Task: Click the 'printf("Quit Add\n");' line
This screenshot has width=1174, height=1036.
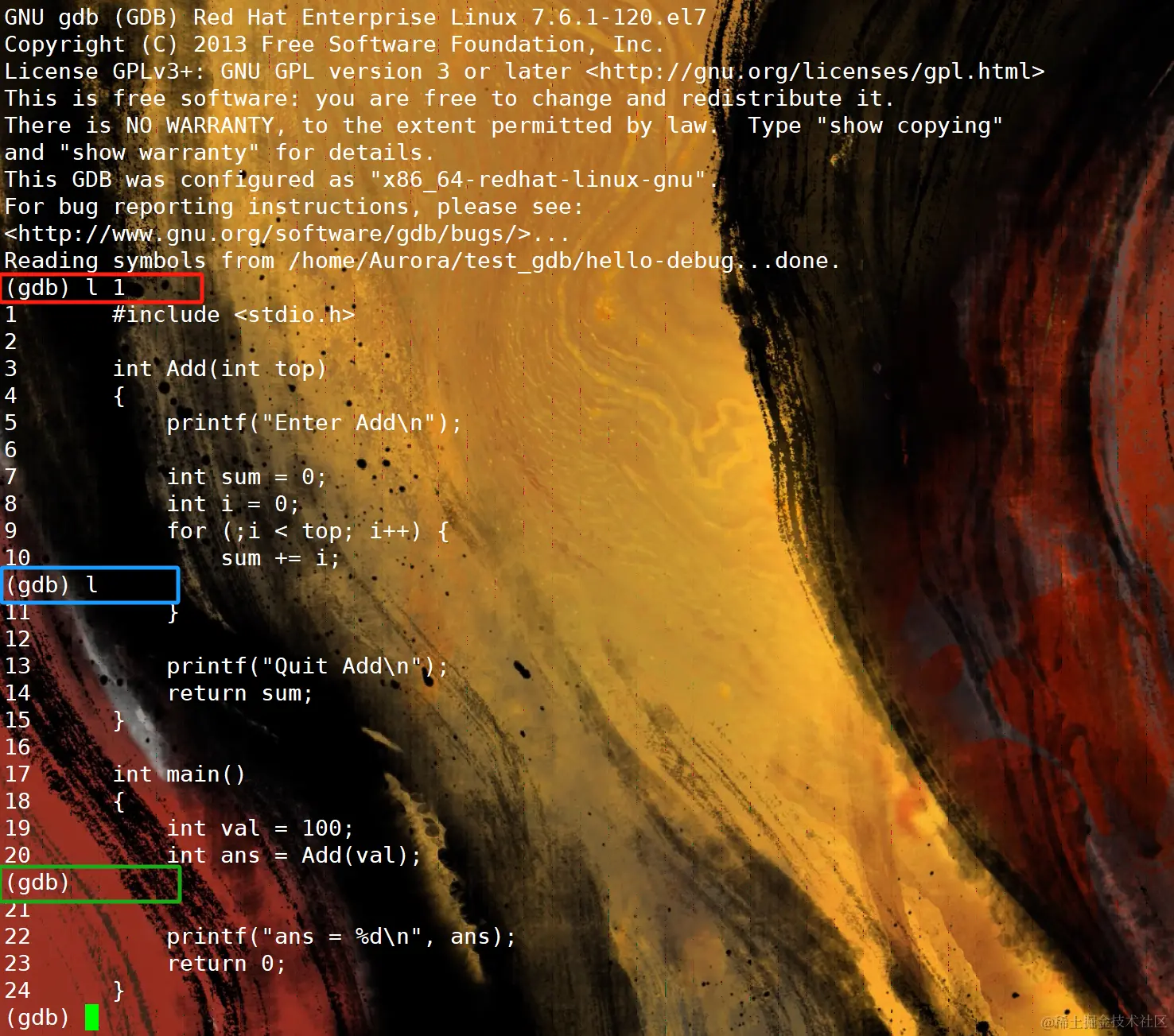Action: coord(308,666)
